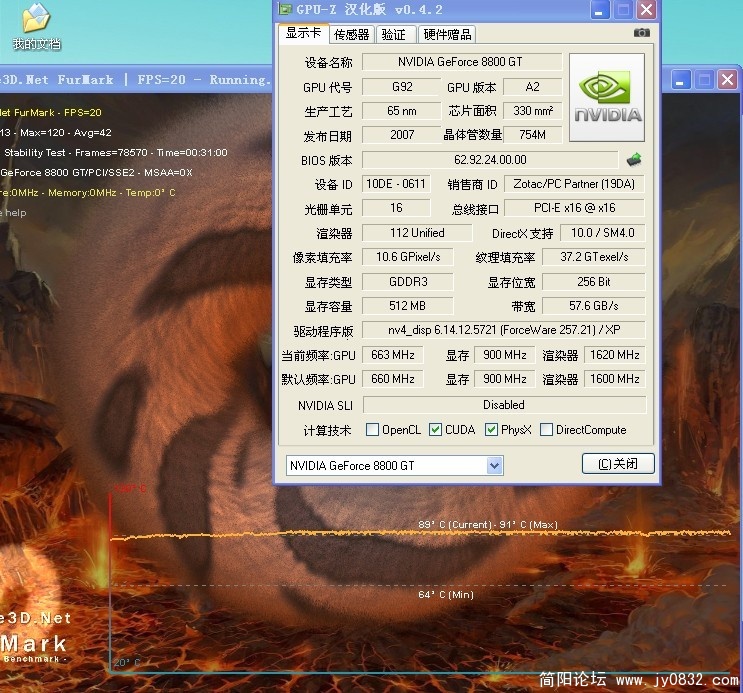Switch to the 显示卡 tab
Viewport: 743px width, 693px height.
[304, 33]
